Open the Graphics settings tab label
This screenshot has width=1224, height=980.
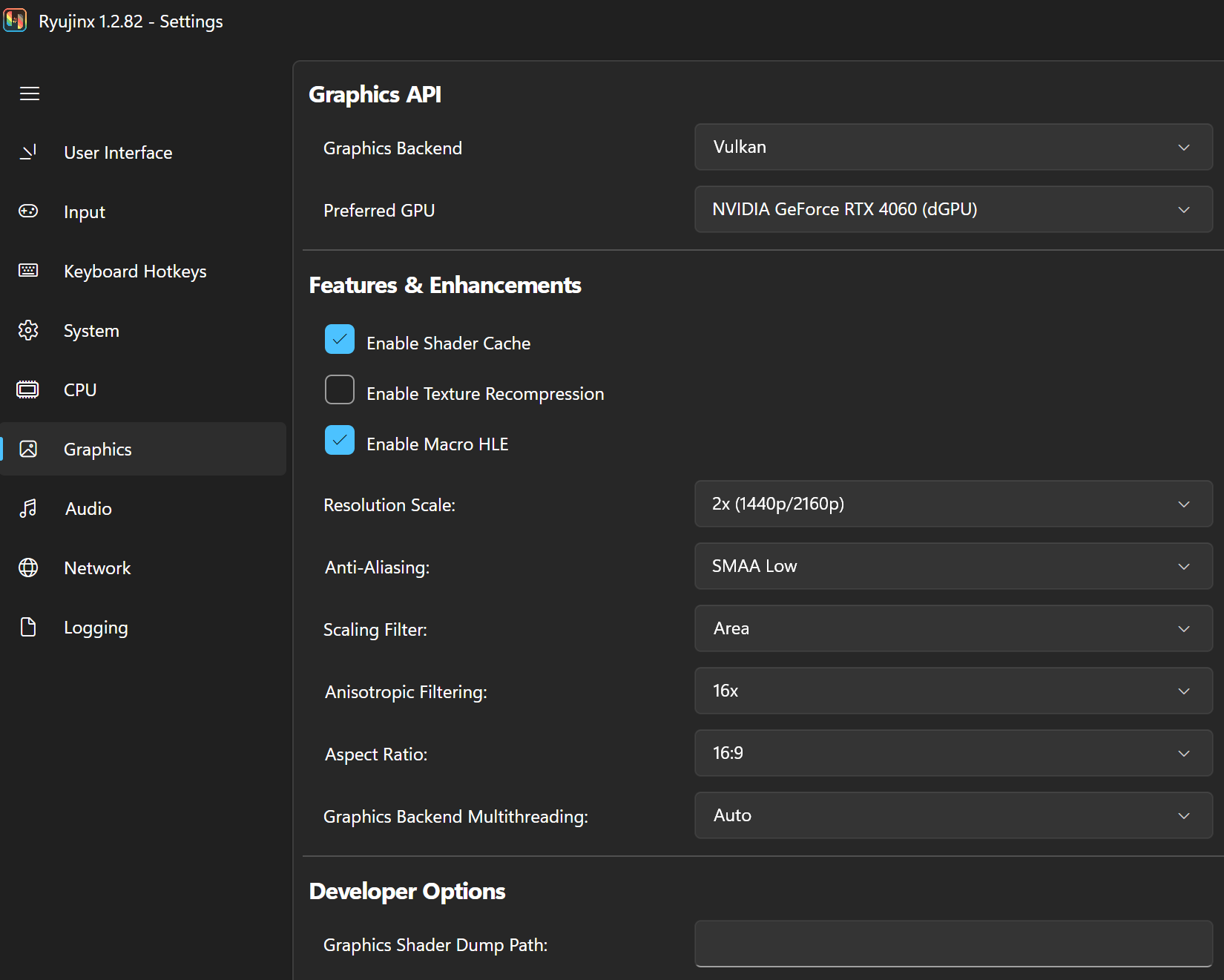coord(98,450)
